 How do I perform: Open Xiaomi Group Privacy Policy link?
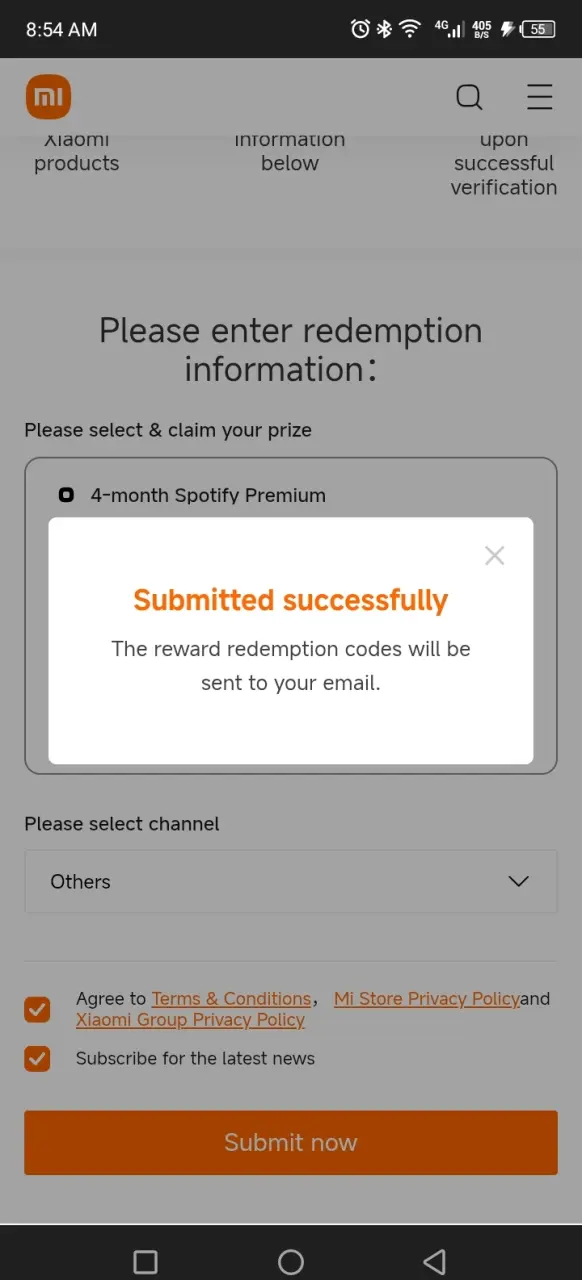point(190,1020)
